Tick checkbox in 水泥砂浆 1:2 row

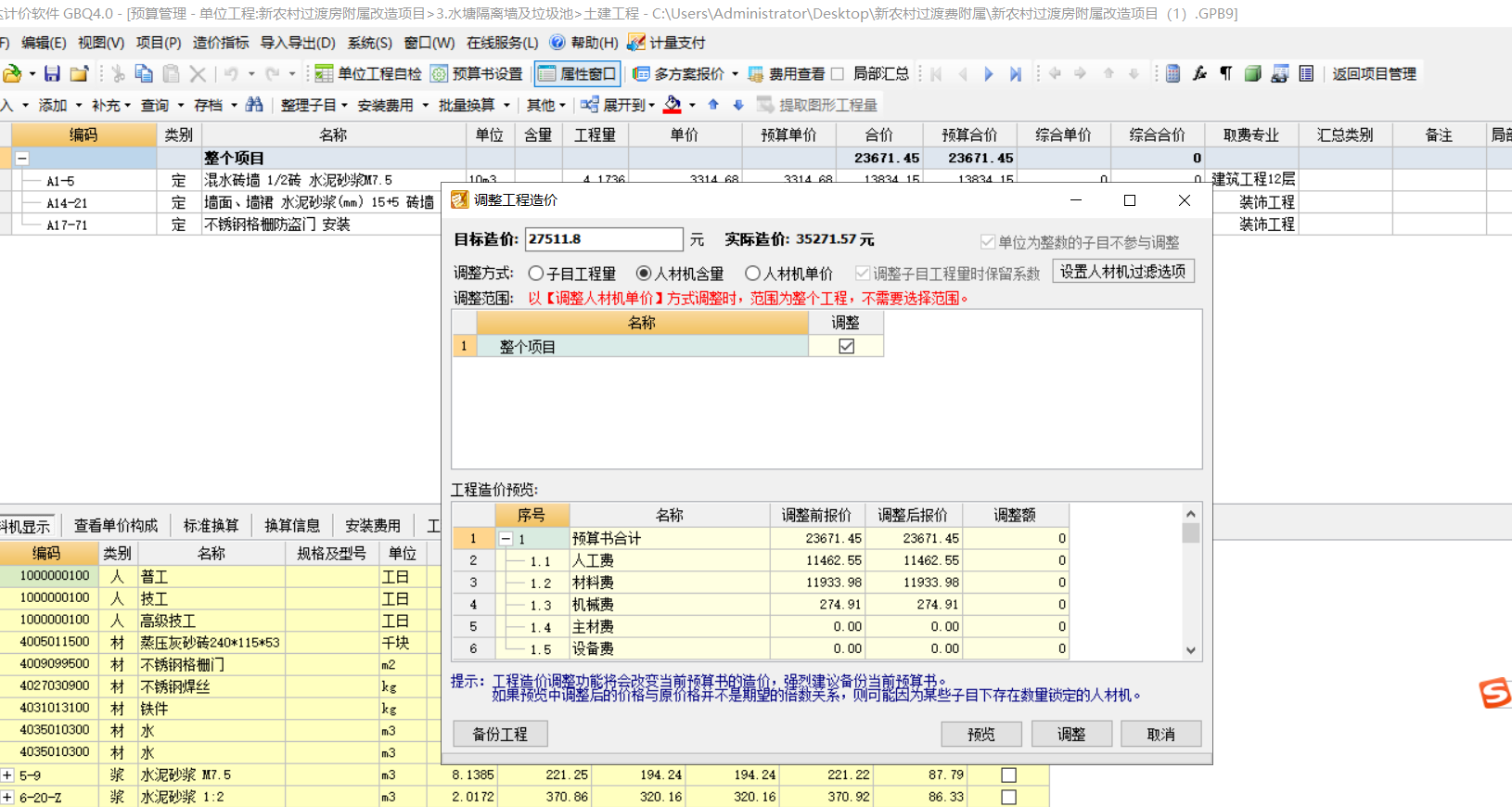point(1009,797)
